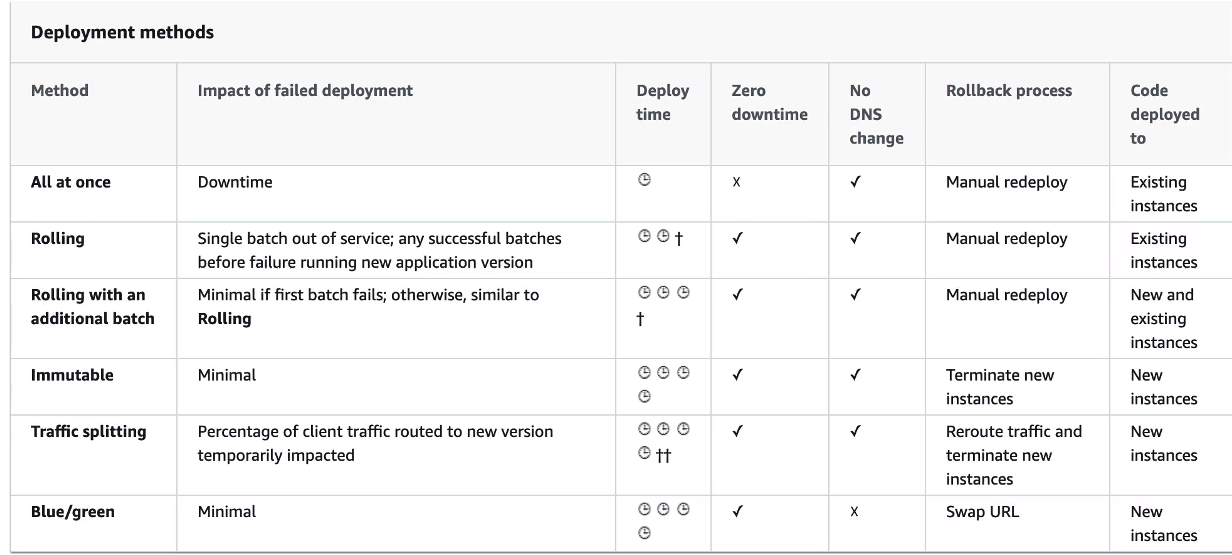Viewport: 1232px width, 555px height.
Task: Click the X mark under Zero downtime for All at once
Action: pyautogui.click(x=737, y=183)
